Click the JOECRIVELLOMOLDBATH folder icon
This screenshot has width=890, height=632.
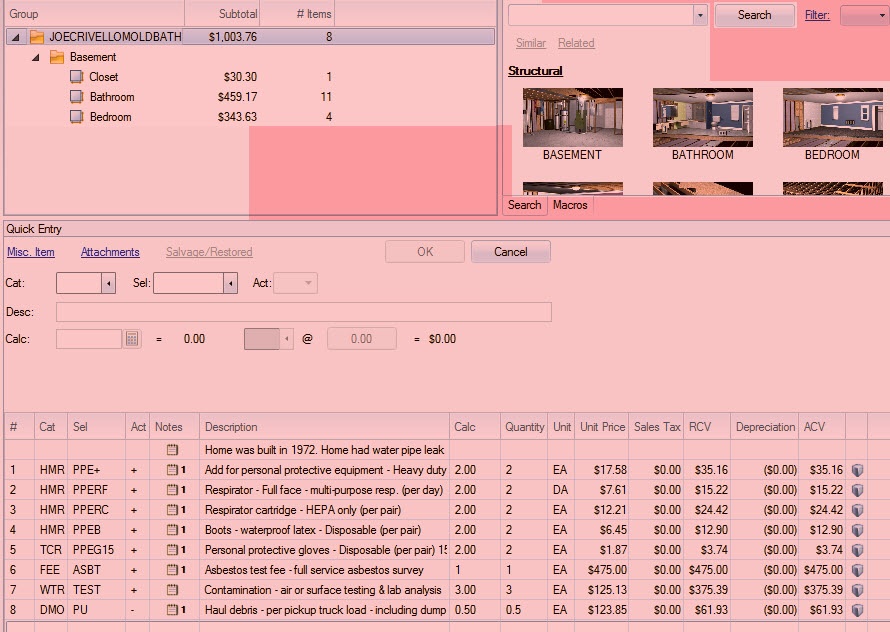(37, 37)
